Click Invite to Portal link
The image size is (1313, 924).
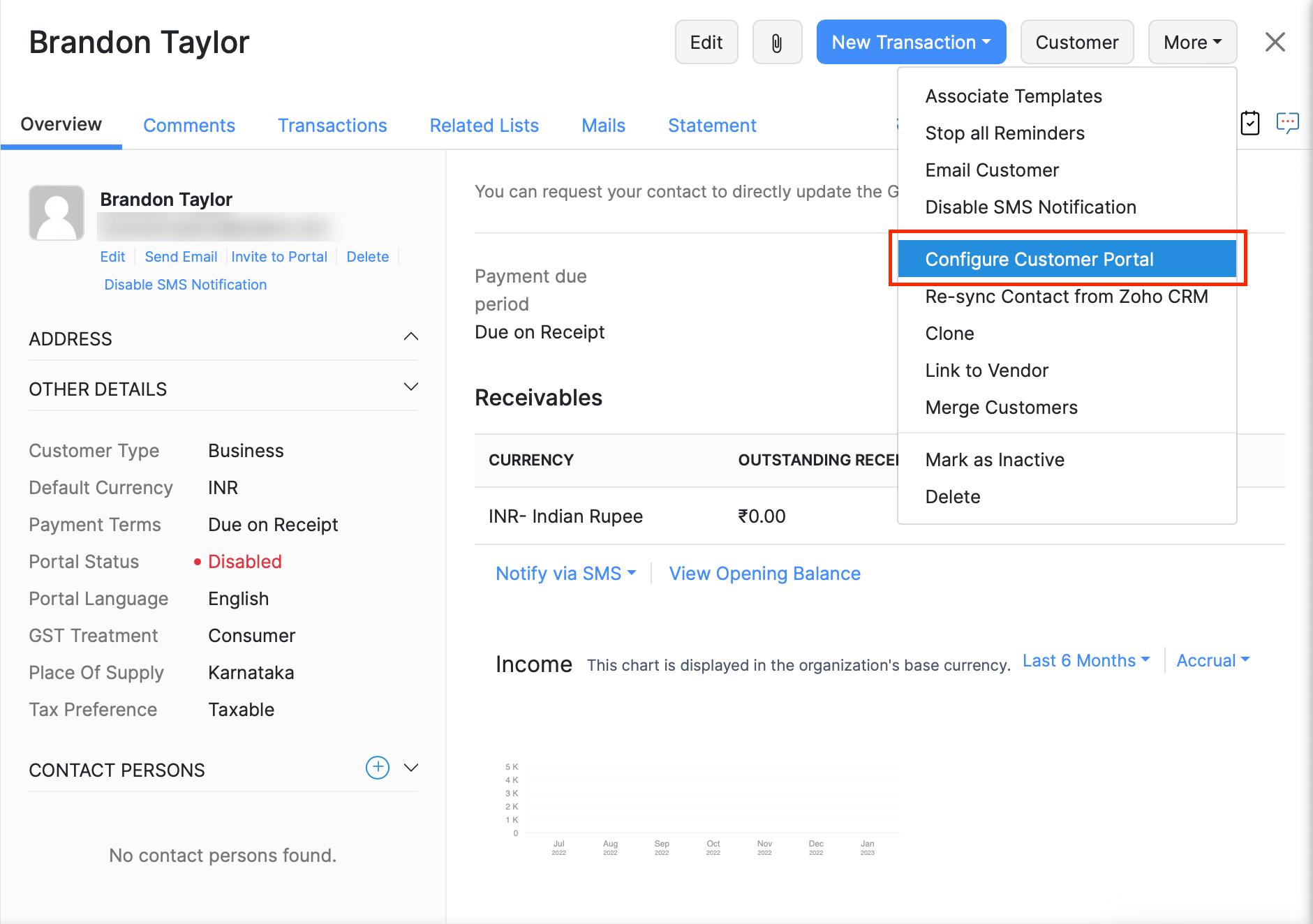click(x=279, y=257)
